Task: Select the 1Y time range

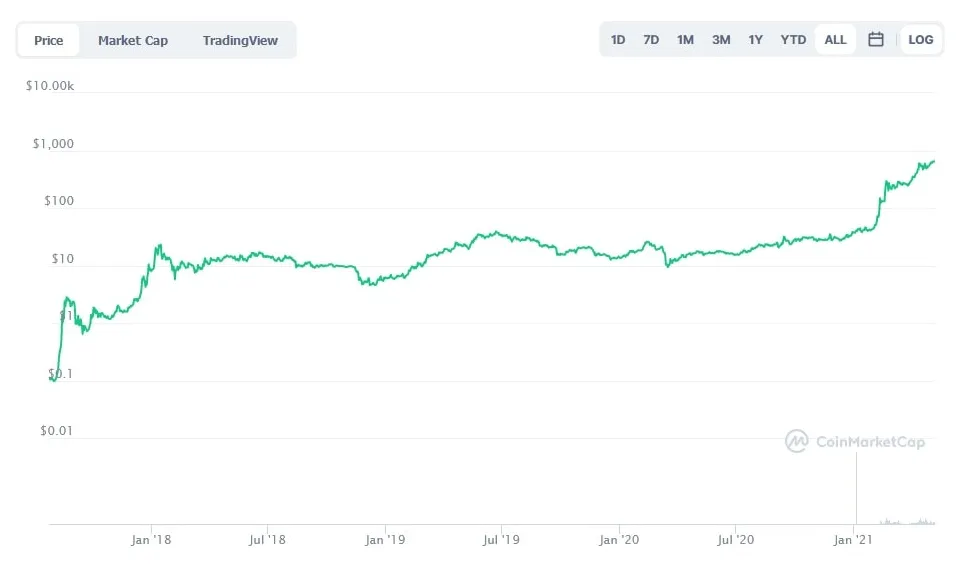Action: [756, 39]
